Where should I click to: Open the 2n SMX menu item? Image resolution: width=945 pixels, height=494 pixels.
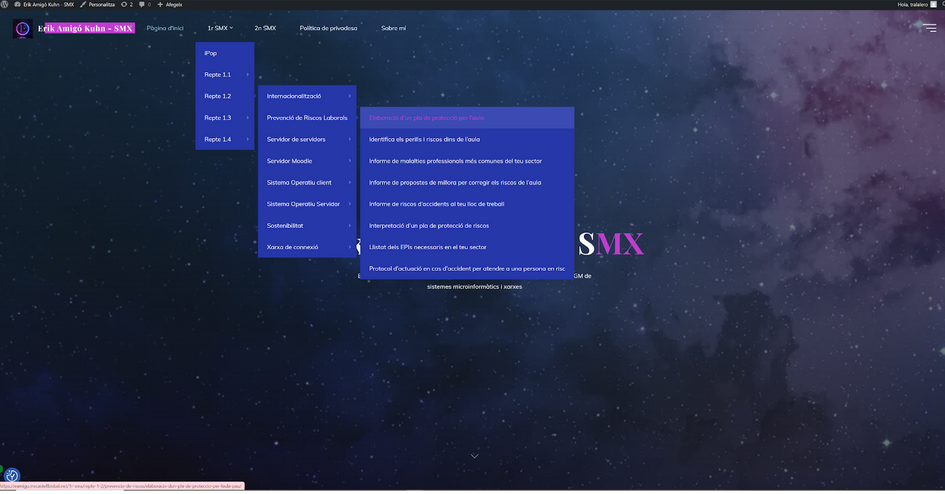point(265,28)
